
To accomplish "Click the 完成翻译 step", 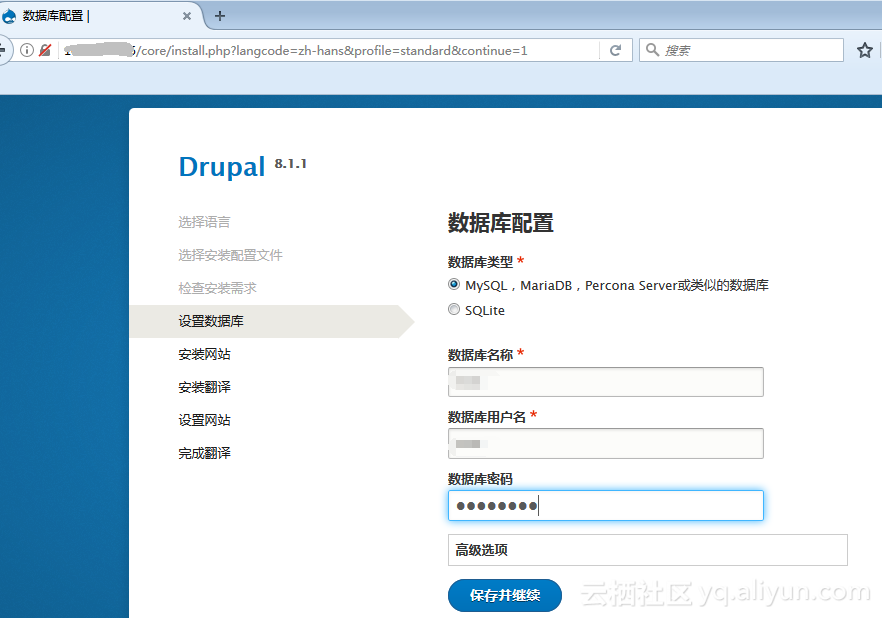I will click(x=204, y=453).
